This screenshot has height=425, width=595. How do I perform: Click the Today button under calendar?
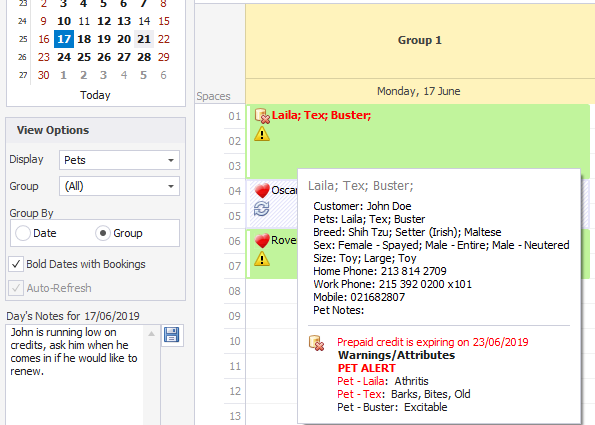[x=95, y=95]
